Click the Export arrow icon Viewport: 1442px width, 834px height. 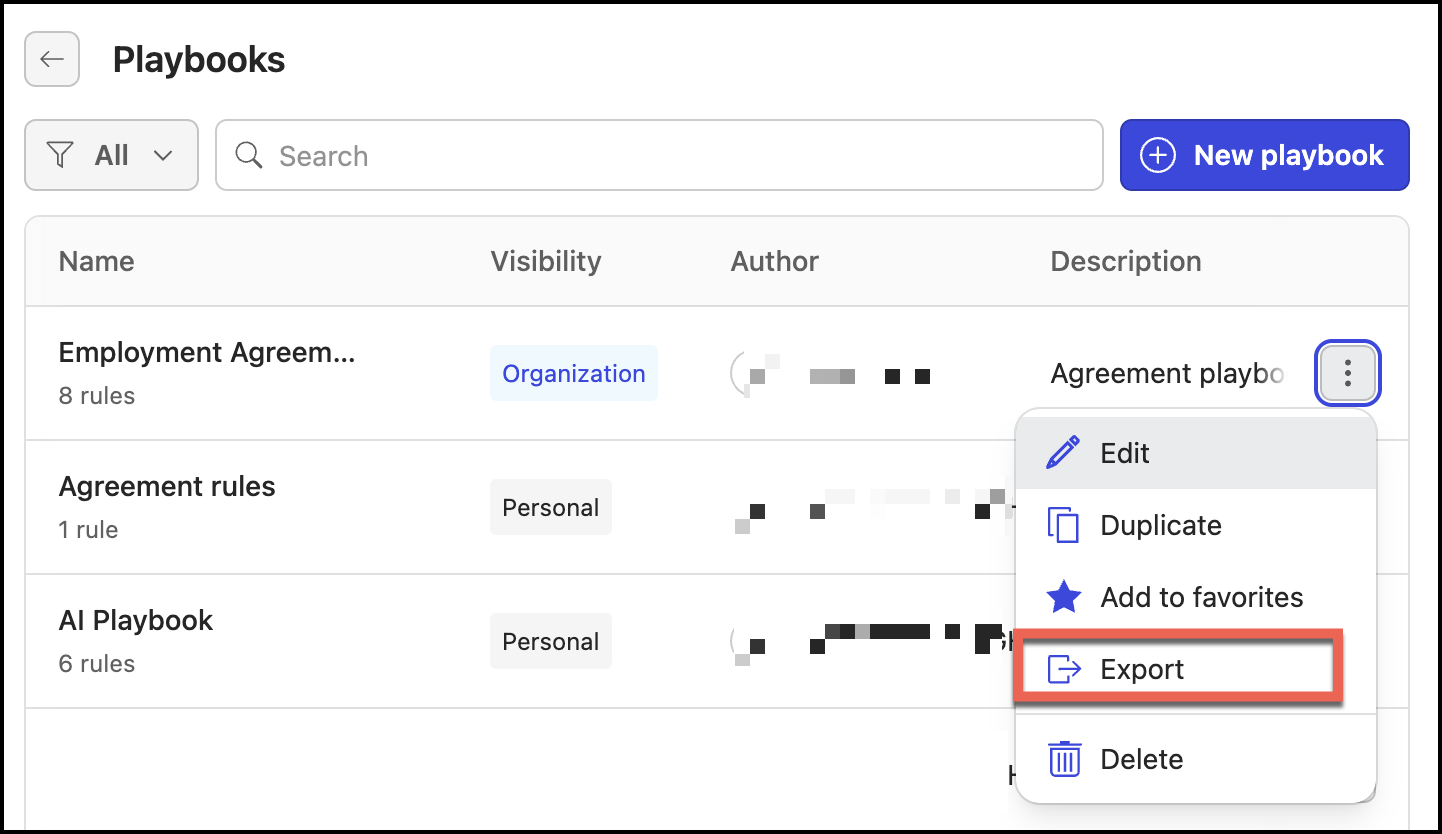pos(1064,669)
